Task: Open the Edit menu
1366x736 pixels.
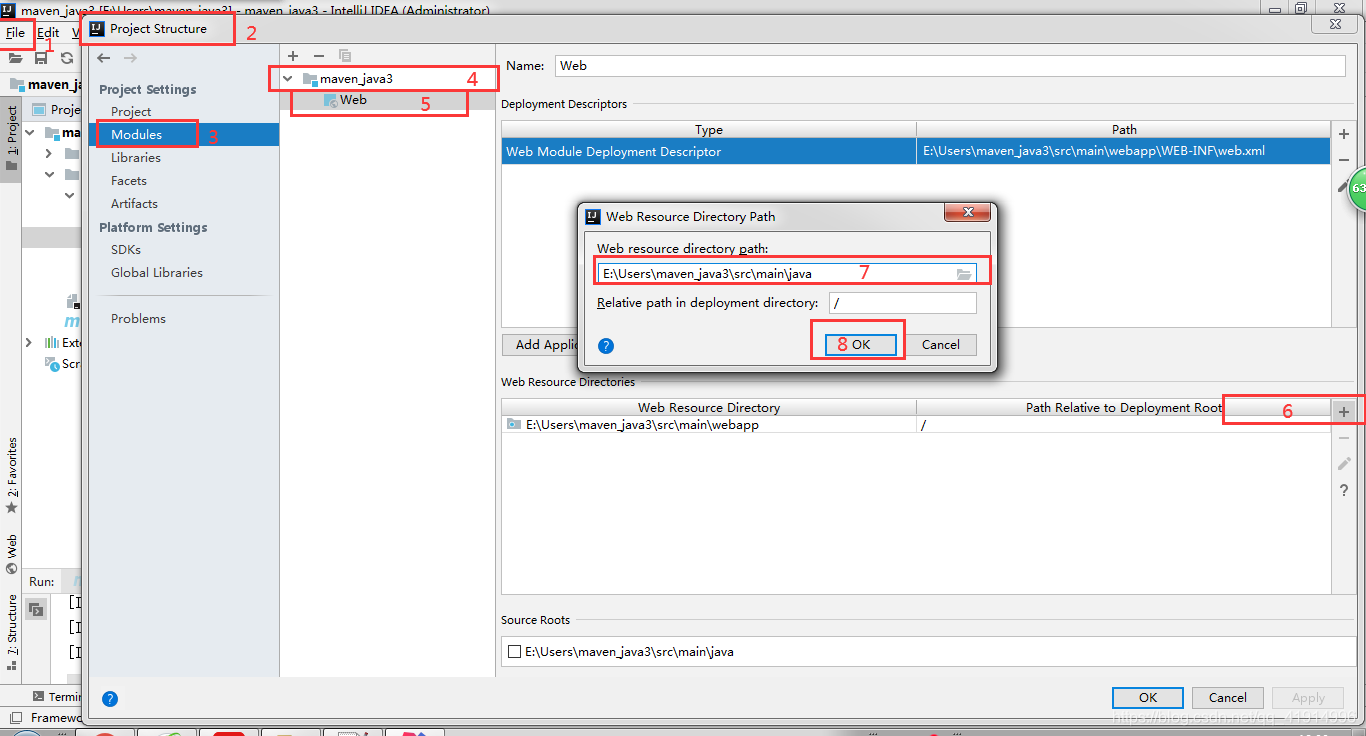Action: point(48,32)
